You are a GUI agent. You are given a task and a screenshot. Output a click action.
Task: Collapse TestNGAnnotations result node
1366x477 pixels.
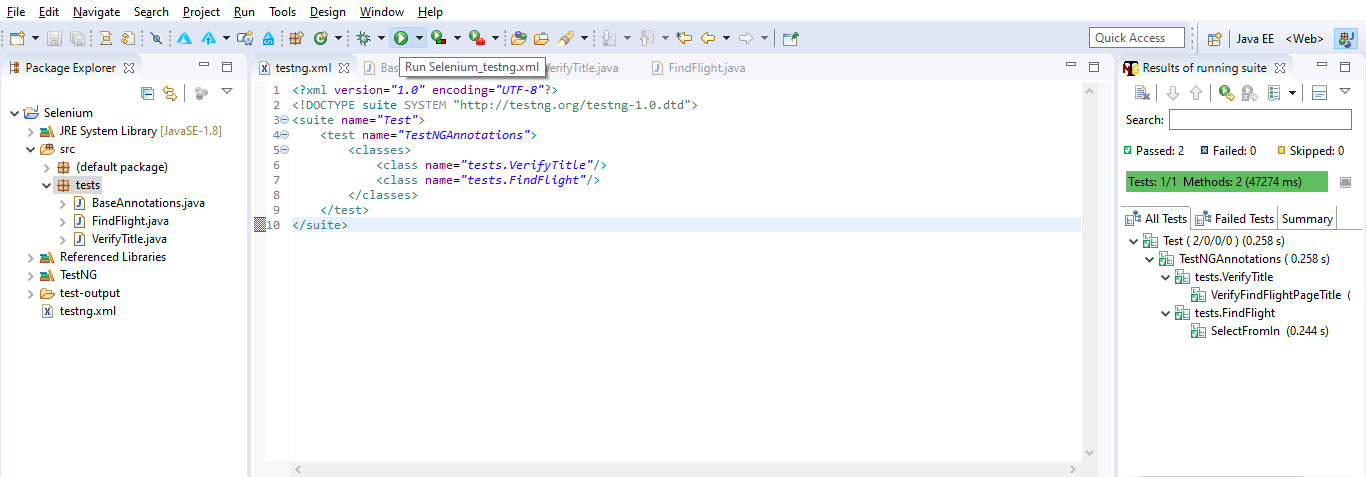click(1149, 259)
